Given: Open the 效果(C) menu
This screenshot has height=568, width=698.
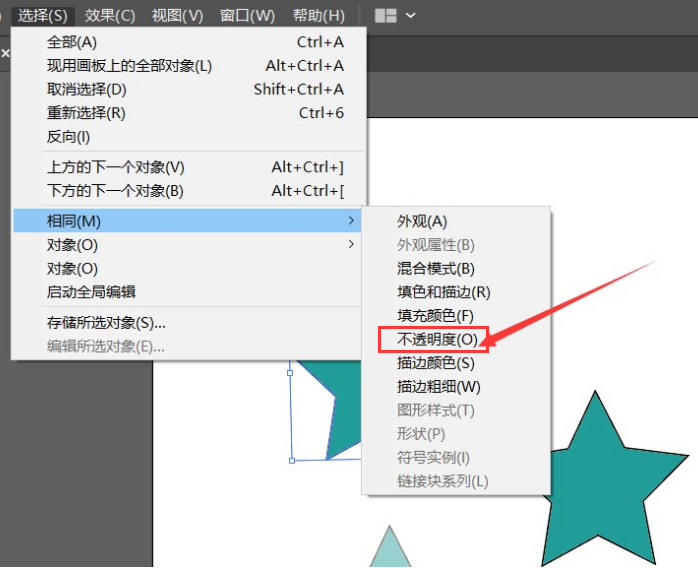Looking at the screenshot, I should [110, 16].
